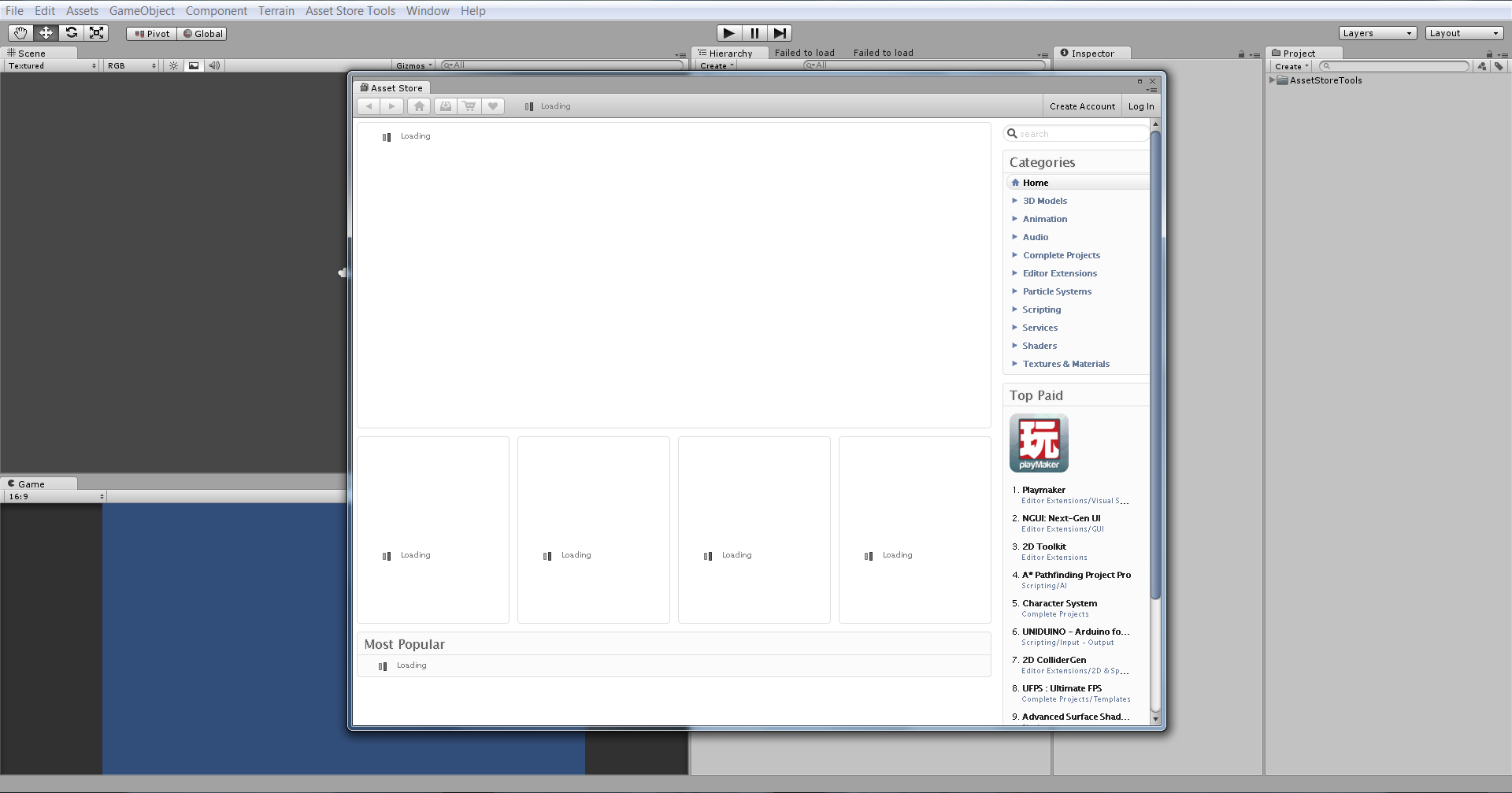Select the Move transform tool
This screenshot has height=793, width=1512.
tap(46, 33)
